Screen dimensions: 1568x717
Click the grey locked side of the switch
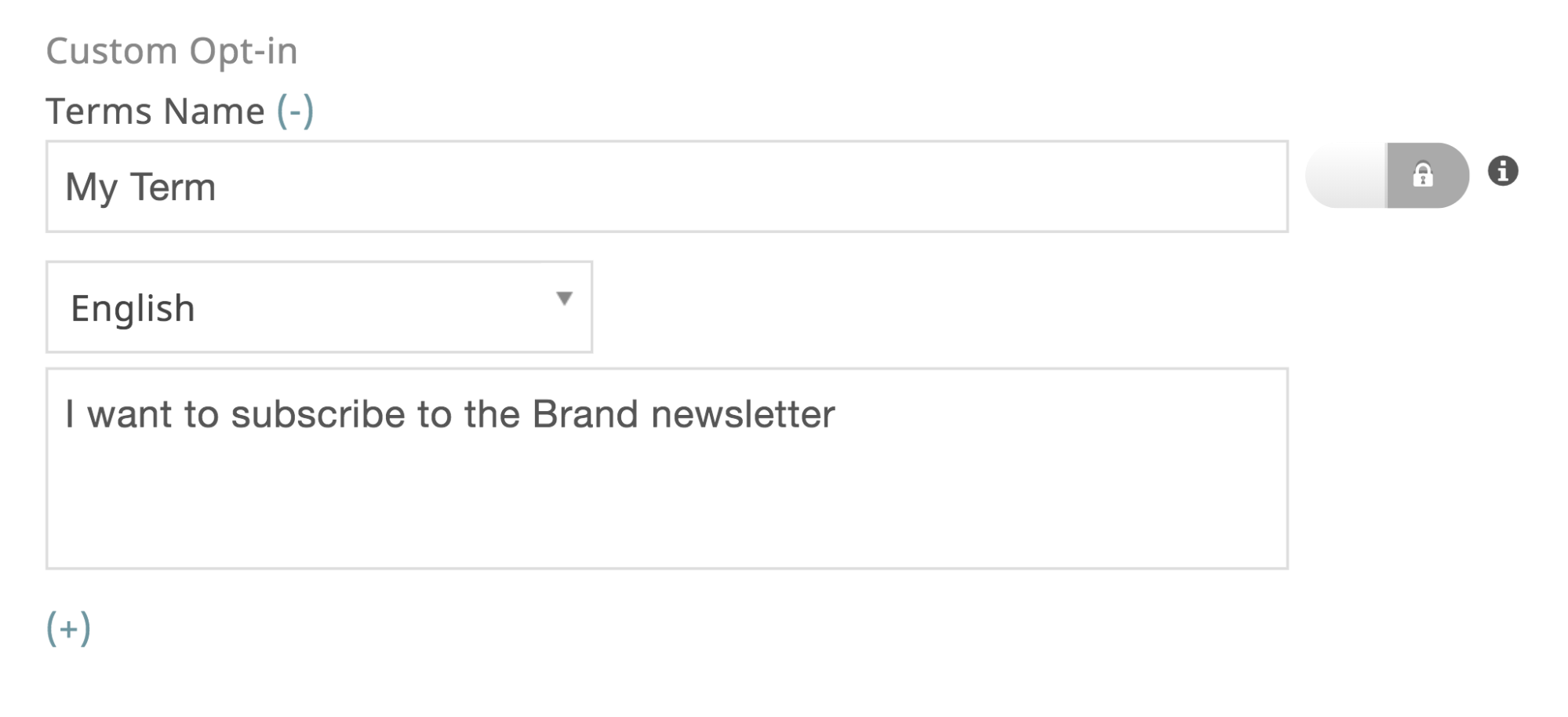click(x=1428, y=175)
